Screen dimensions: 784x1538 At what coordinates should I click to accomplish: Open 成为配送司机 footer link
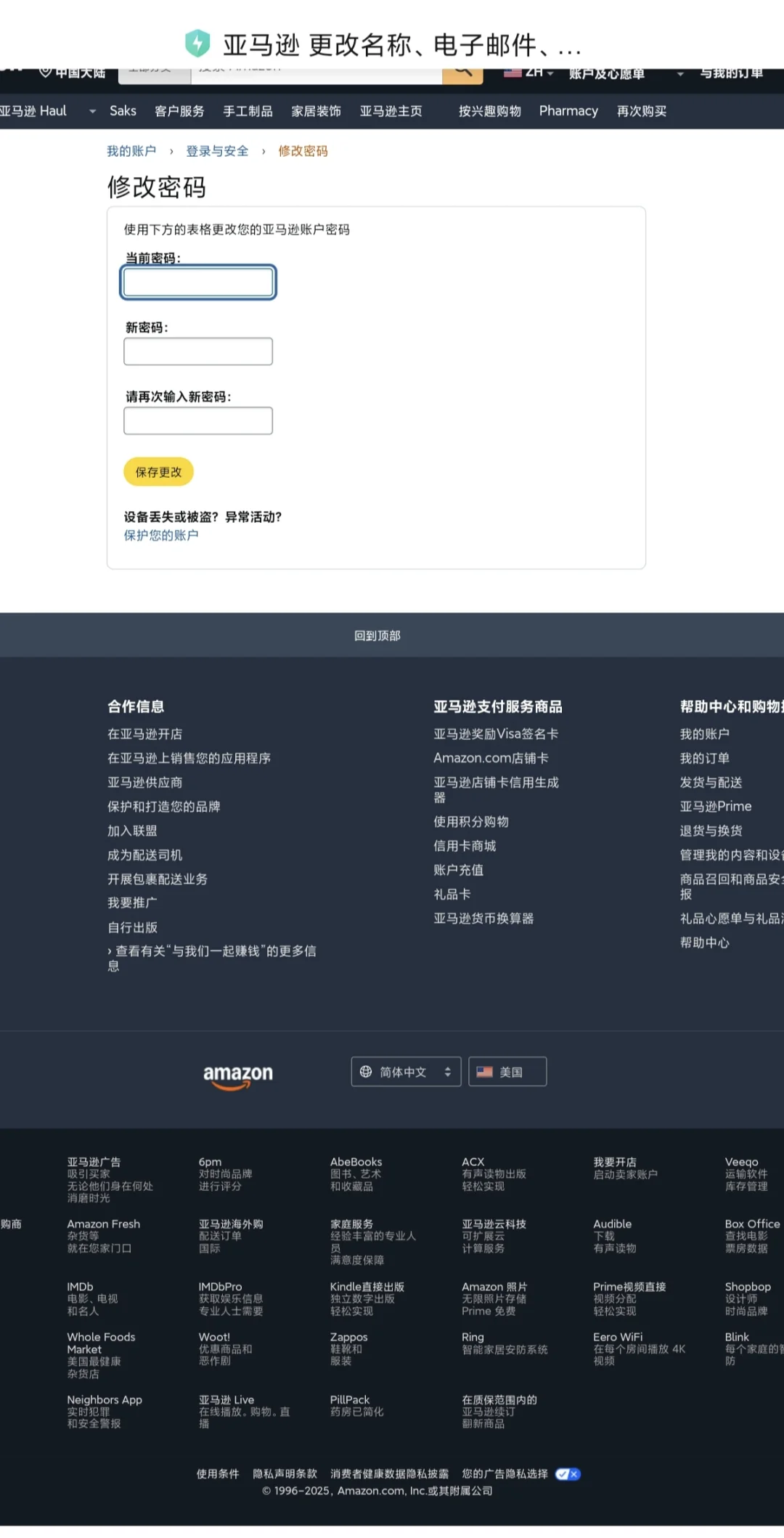click(x=144, y=855)
